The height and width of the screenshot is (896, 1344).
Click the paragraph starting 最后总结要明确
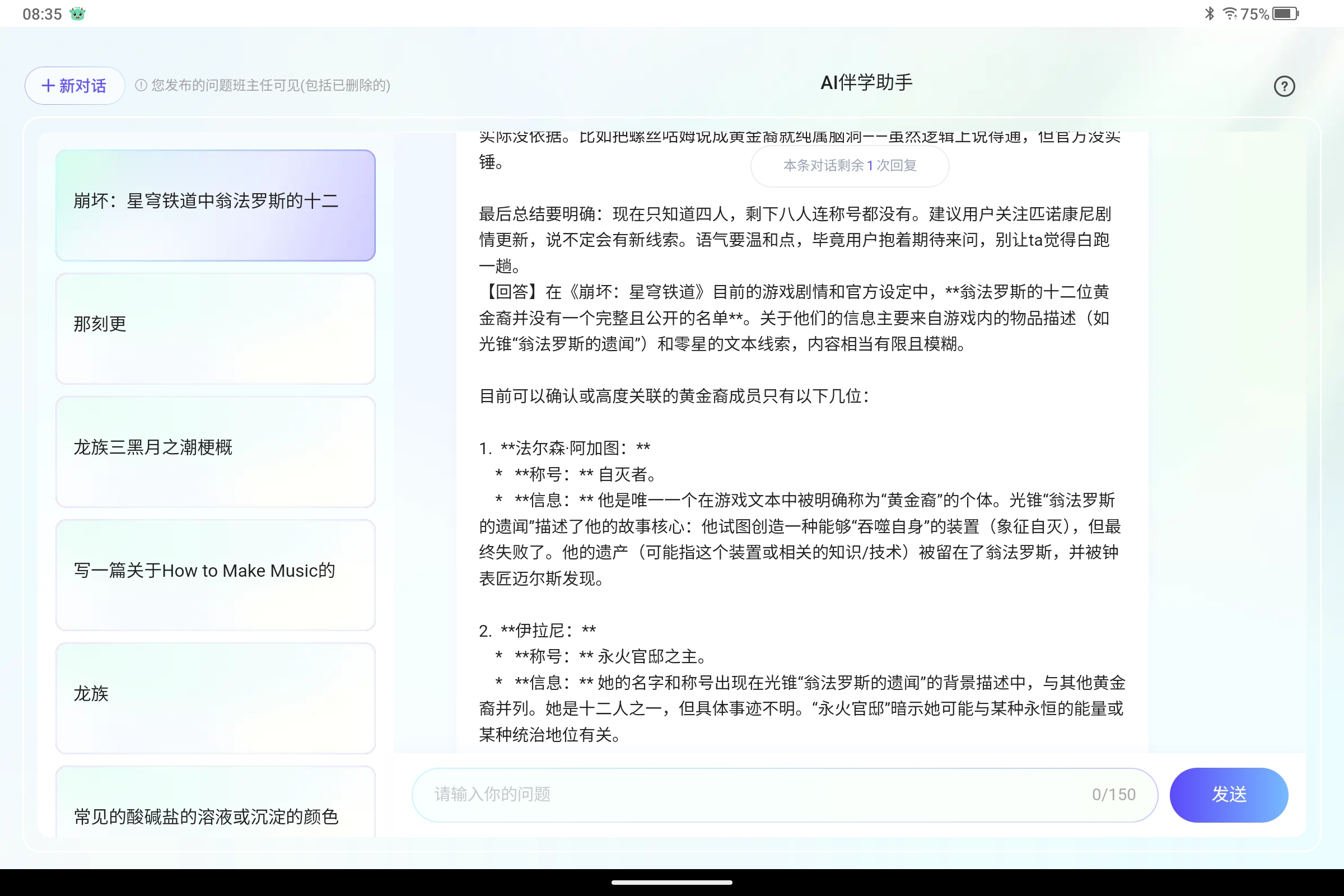click(795, 240)
